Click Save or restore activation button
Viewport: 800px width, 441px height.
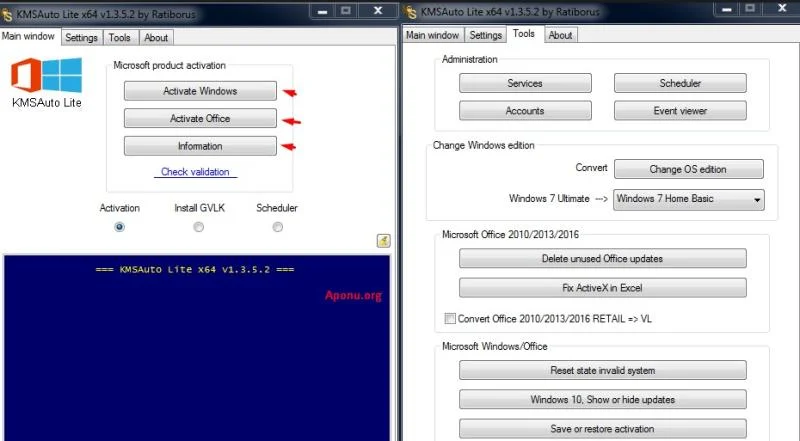(x=603, y=429)
